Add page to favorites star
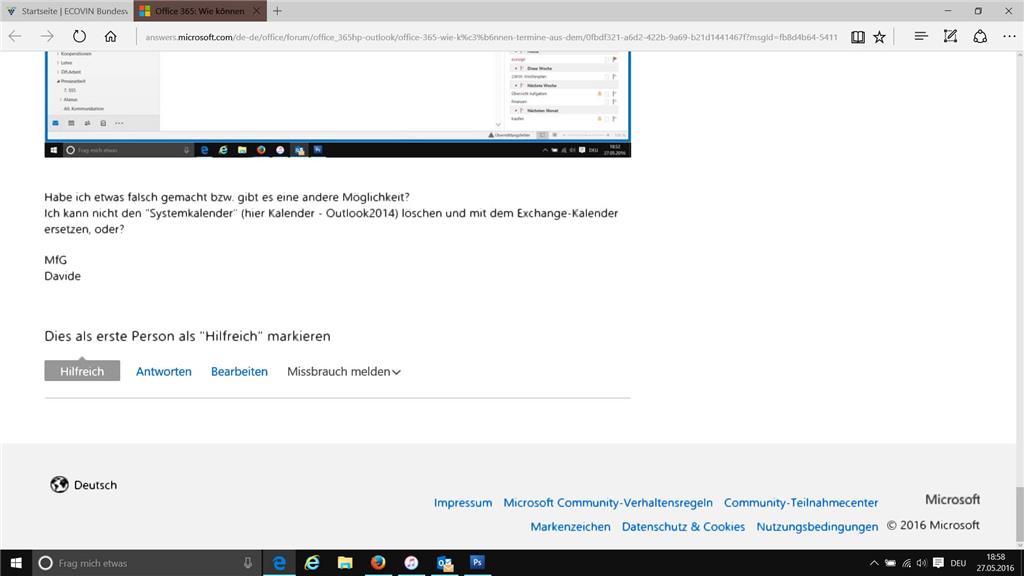Image resolution: width=1024 pixels, height=576 pixels. click(x=880, y=37)
